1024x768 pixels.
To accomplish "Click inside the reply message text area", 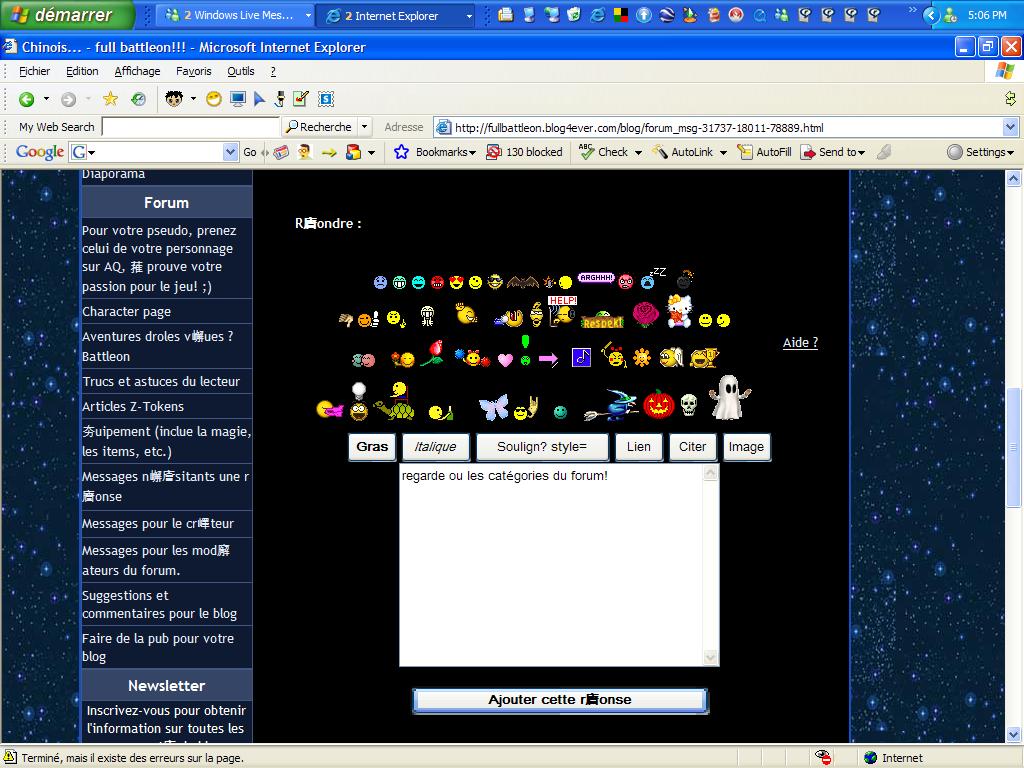I will click(550, 570).
